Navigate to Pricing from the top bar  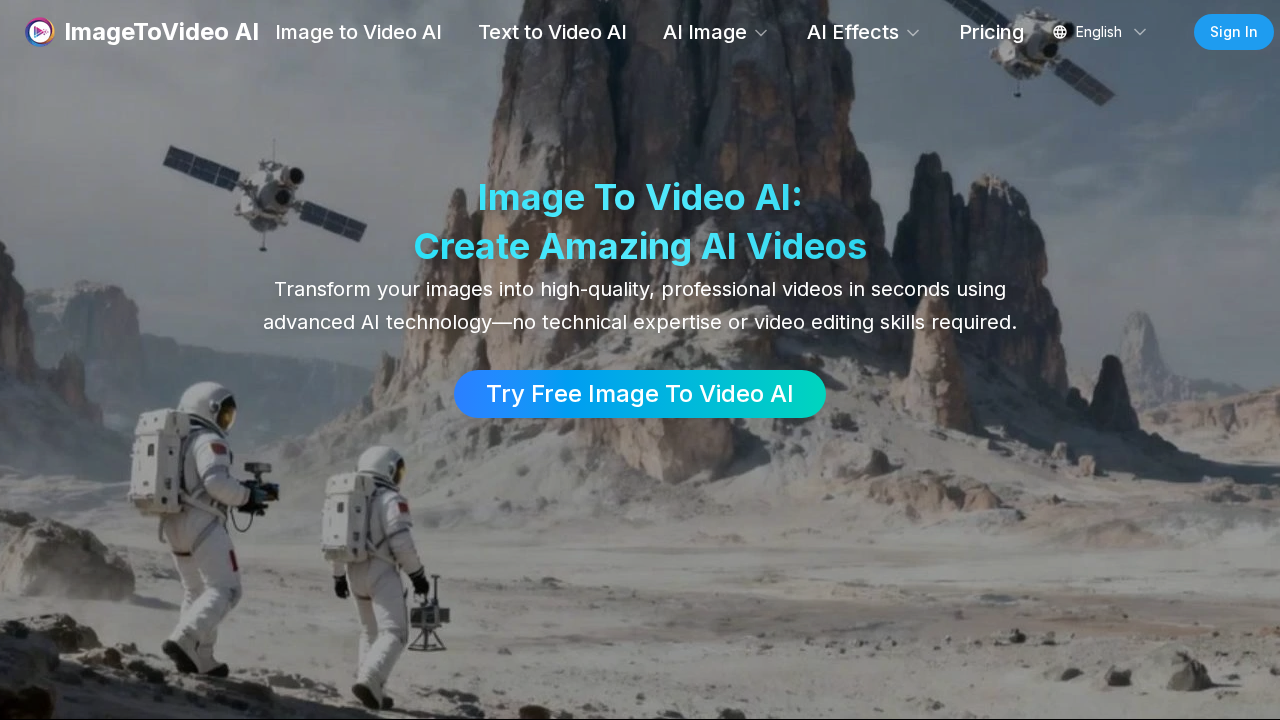coord(991,32)
